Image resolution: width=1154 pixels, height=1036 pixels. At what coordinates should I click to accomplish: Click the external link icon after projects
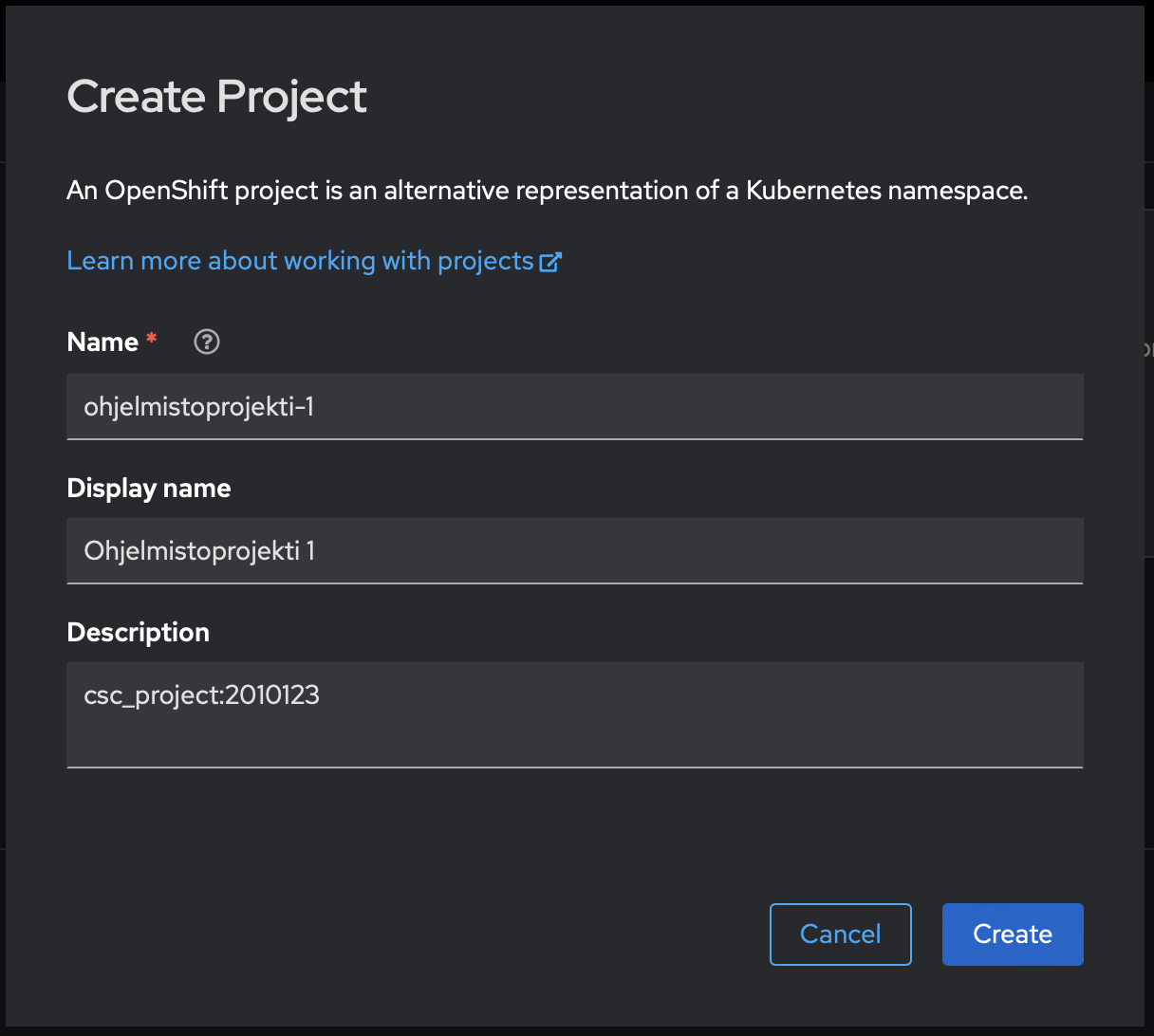point(550,262)
